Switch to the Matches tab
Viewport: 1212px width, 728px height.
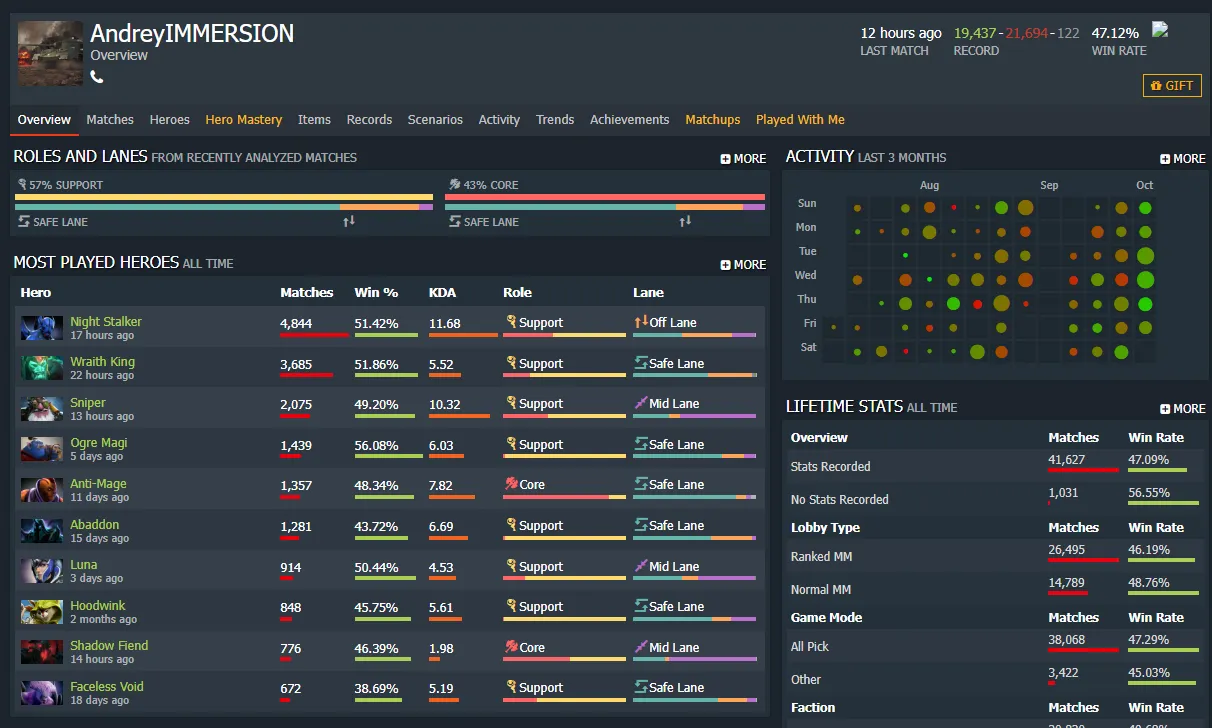(x=110, y=119)
